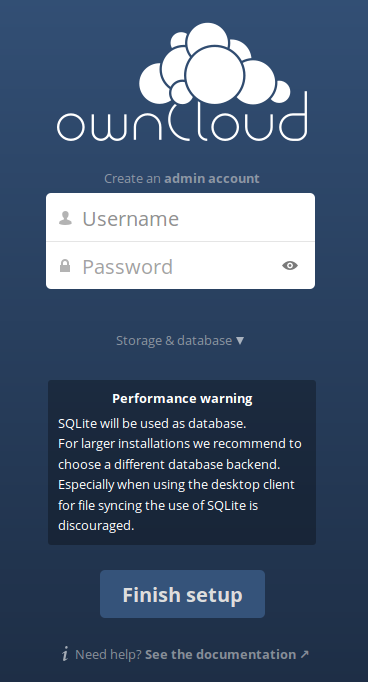The image size is (368, 682).
Task: Click the info icon next to Need help?
Action: coord(65,654)
